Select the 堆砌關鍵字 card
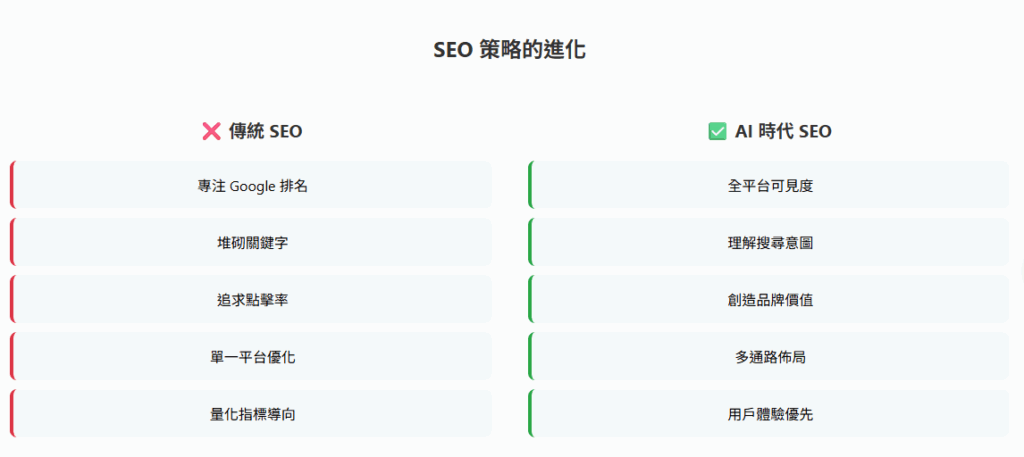This screenshot has width=1024, height=457. point(252,242)
